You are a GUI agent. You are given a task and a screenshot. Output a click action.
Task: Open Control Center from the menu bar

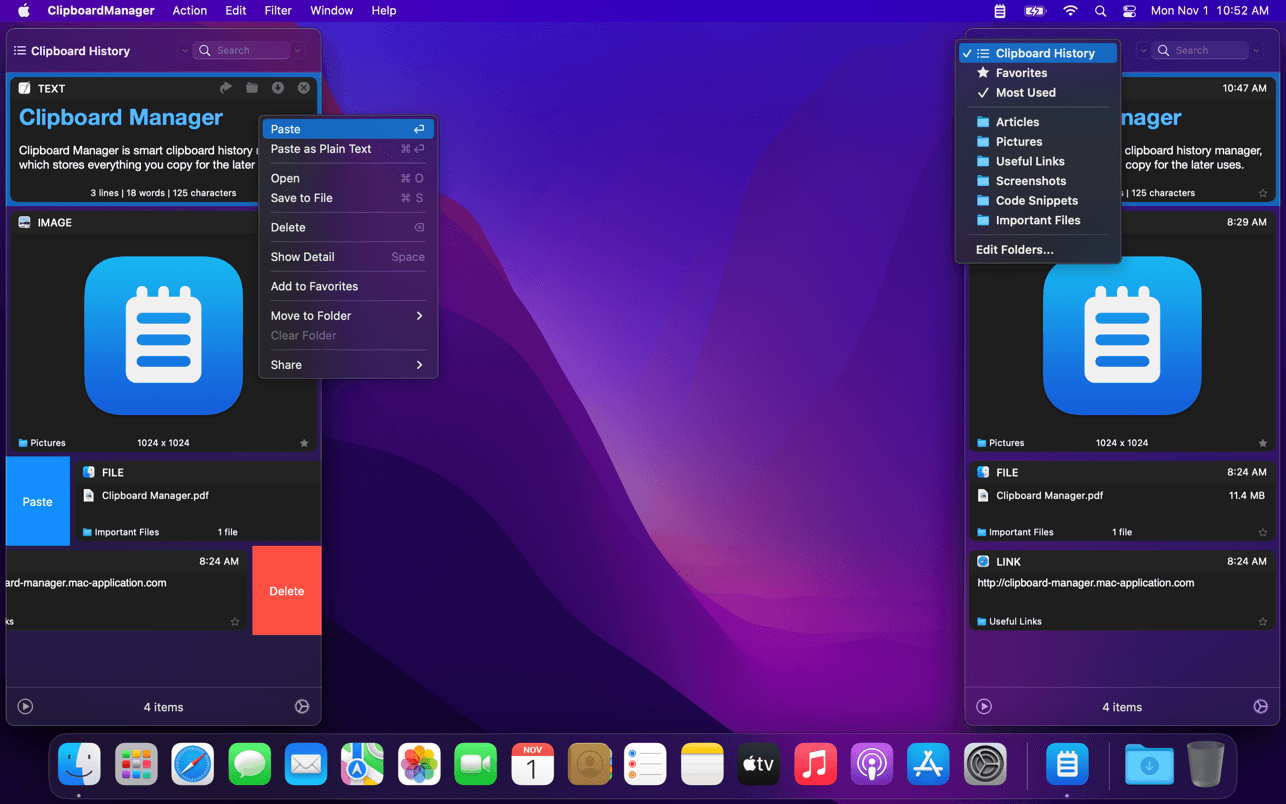tap(1129, 11)
